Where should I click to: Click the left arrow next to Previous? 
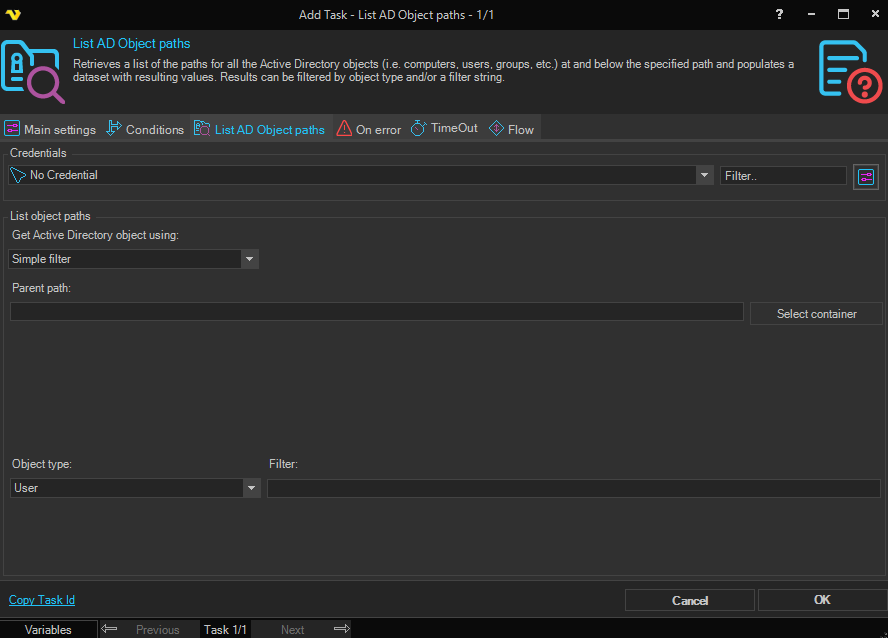[110, 629]
